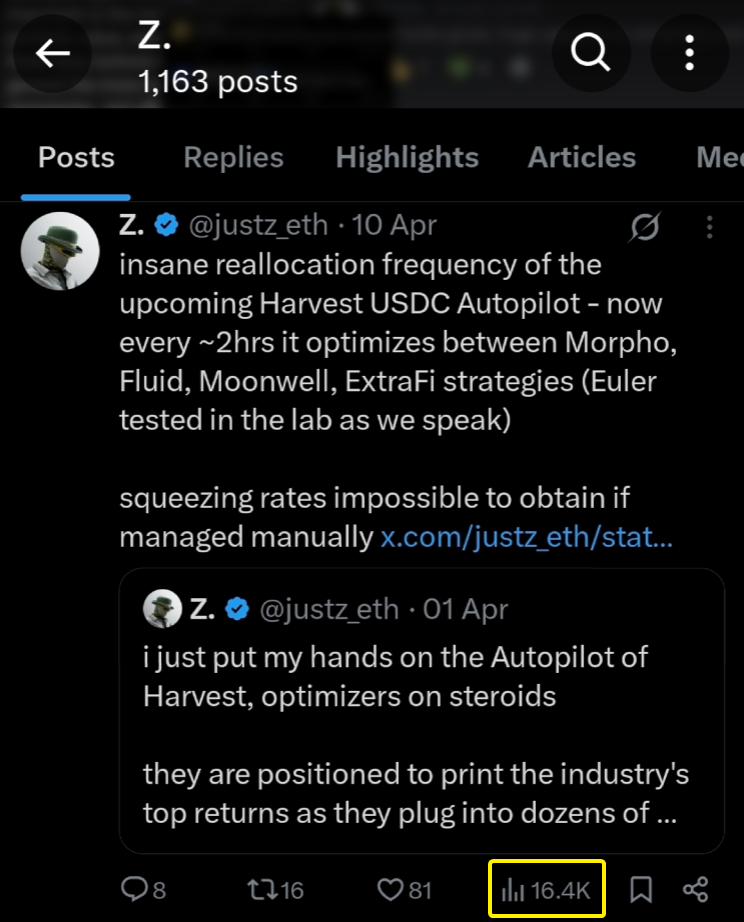Viewport: 744px width, 922px height.
Task: Switch to the Replies tab
Action: coord(233,157)
